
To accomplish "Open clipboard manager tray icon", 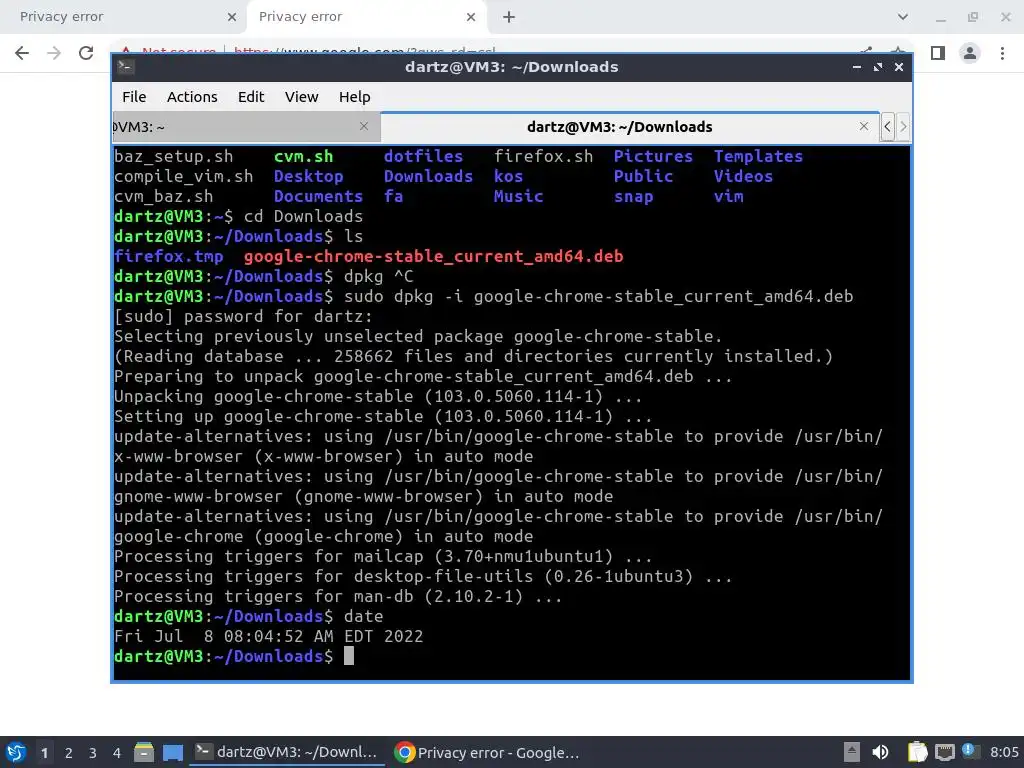I will 918,752.
